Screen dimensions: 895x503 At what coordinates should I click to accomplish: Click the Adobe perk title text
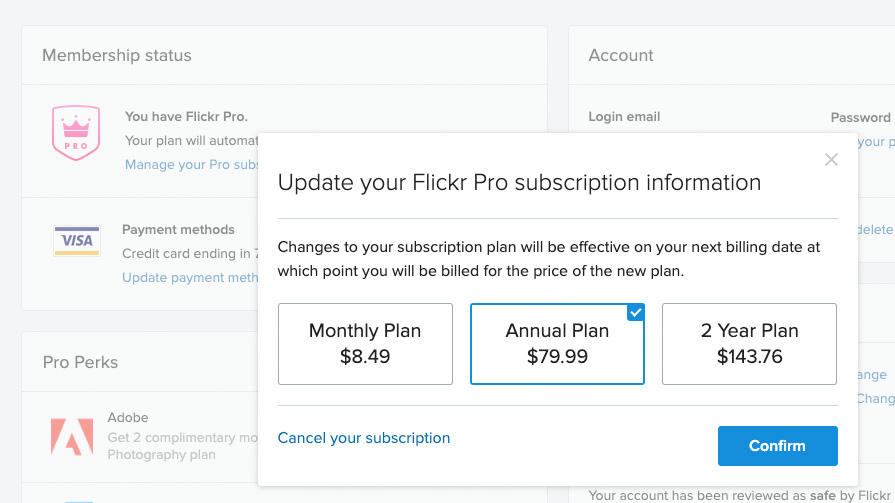pyautogui.click(x=128, y=417)
